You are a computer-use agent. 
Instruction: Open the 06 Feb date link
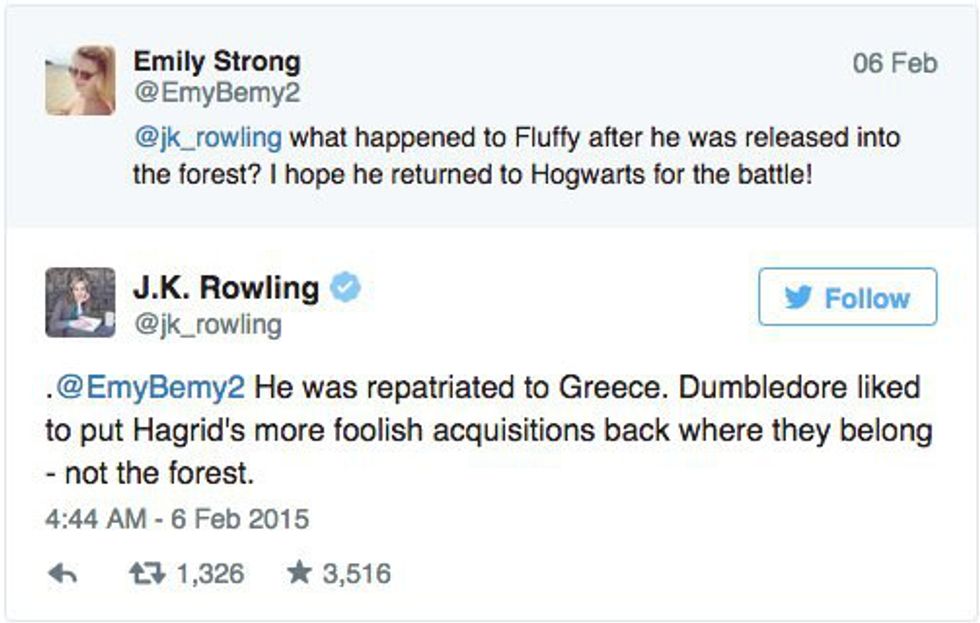[x=894, y=64]
